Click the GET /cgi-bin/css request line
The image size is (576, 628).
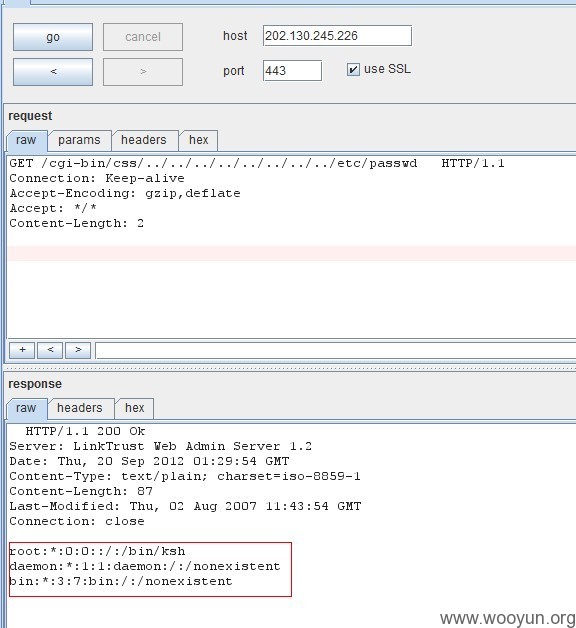[257, 163]
